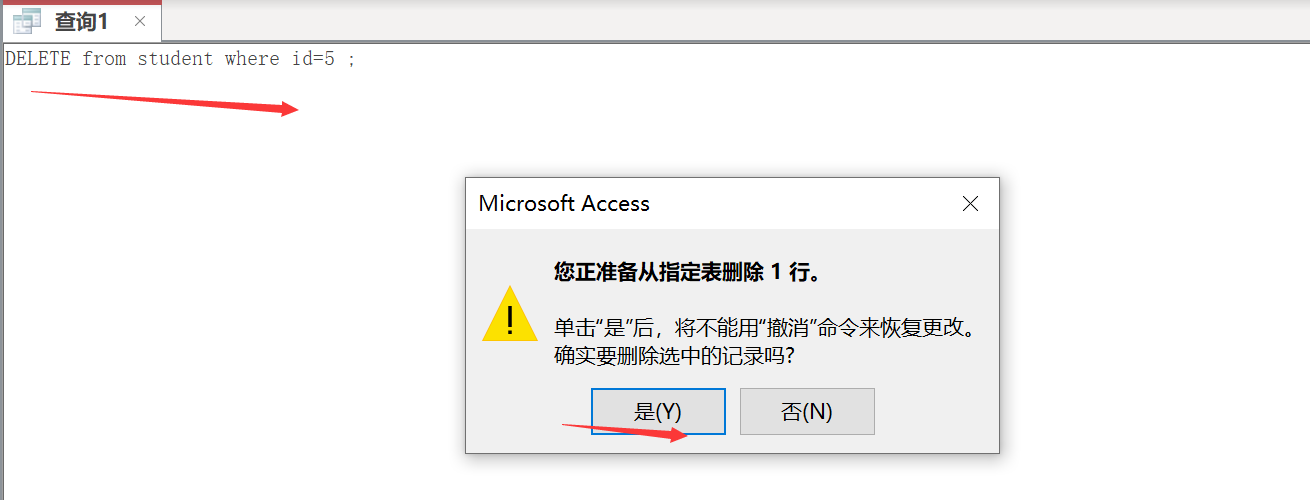Screen dimensions: 1310x500
Task: Click empty SQL editor area below the statement
Action: tap(230, 300)
